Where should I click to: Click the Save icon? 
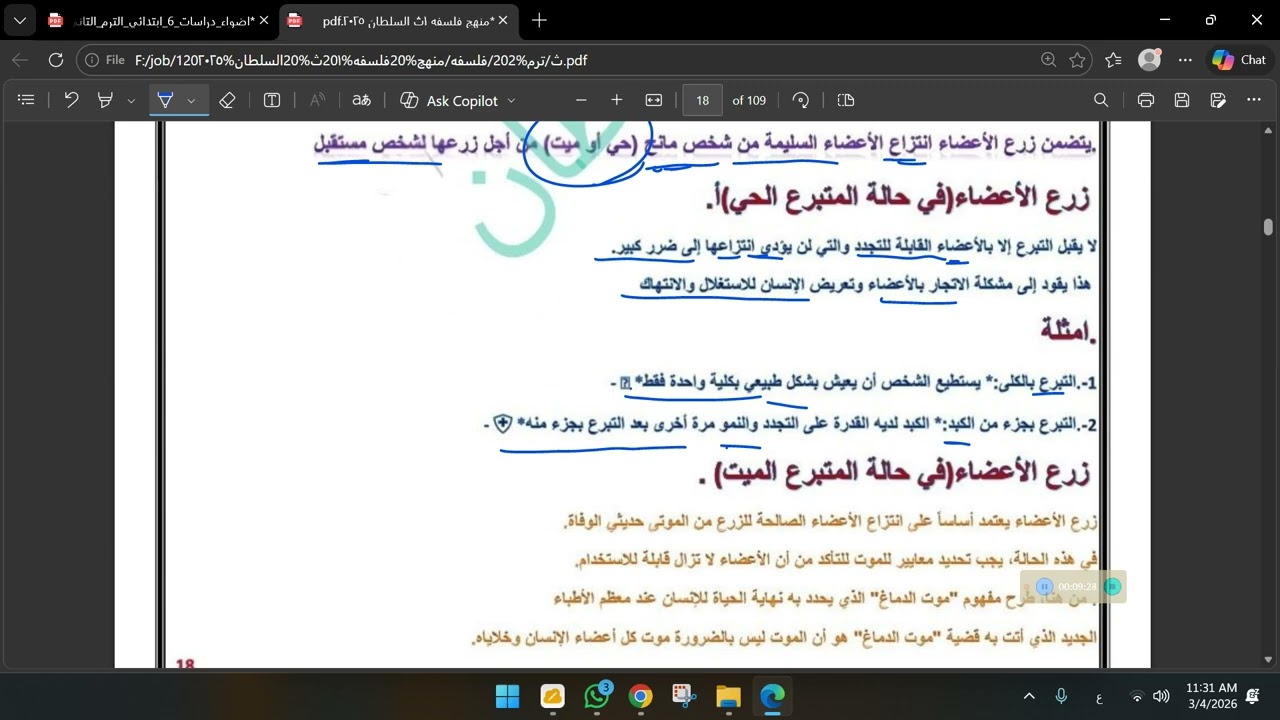click(x=1182, y=100)
